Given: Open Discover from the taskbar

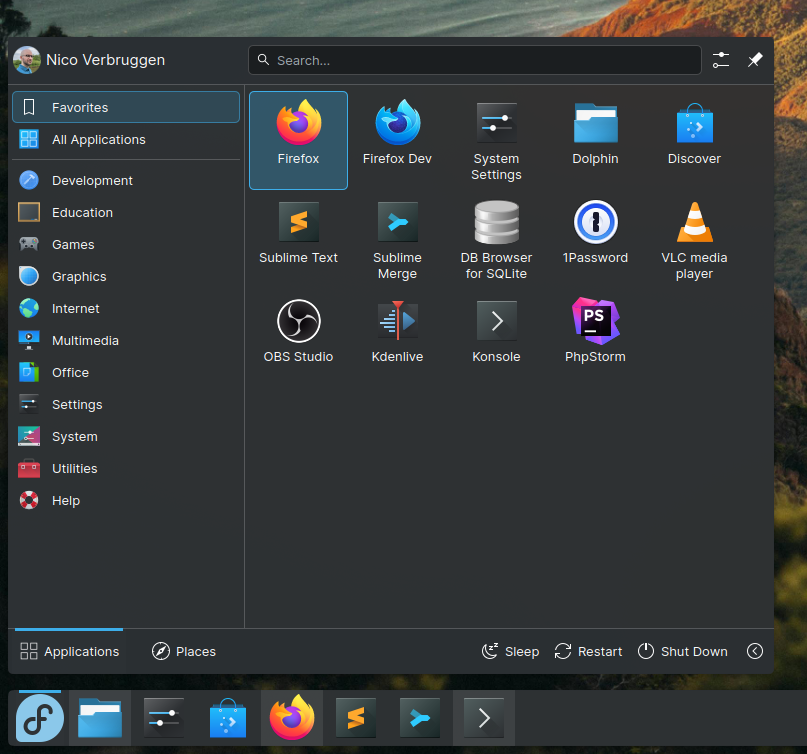Looking at the screenshot, I should coord(228,718).
